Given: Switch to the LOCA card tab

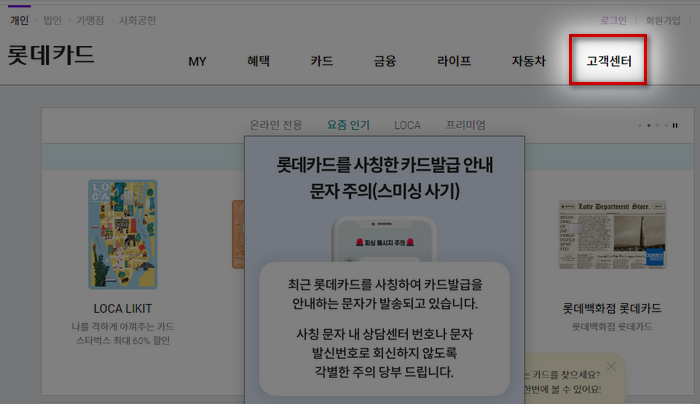Looking at the screenshot, I should (x=407, y=125).
